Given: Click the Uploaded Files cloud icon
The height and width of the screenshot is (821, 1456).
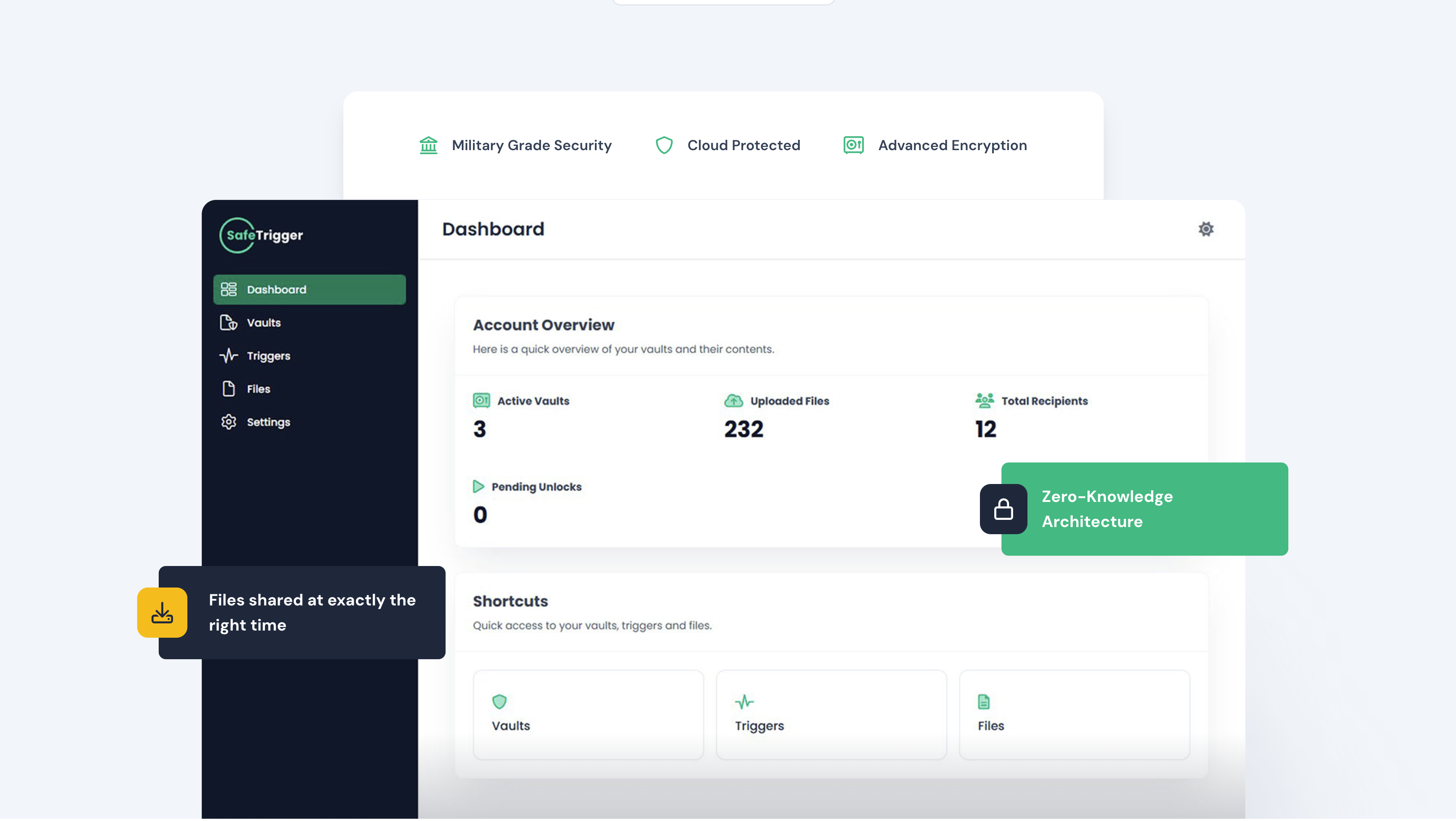Looking at the screenshot, I should coord(733,402).
